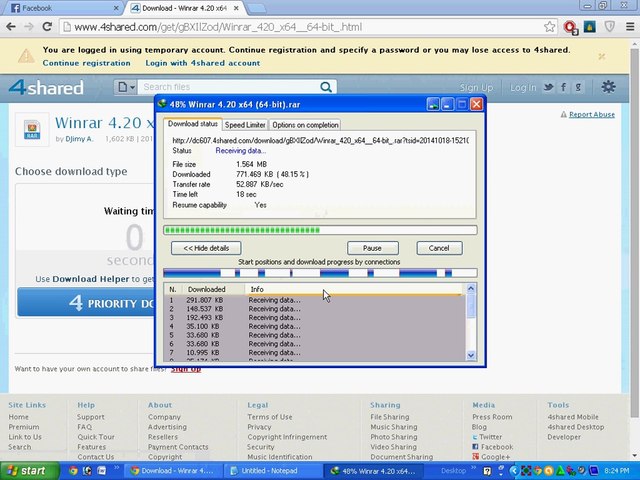The width and height of the screenshot is (640, 480).
Task: Switch to the Download status tab
Action: coord(193,124)
